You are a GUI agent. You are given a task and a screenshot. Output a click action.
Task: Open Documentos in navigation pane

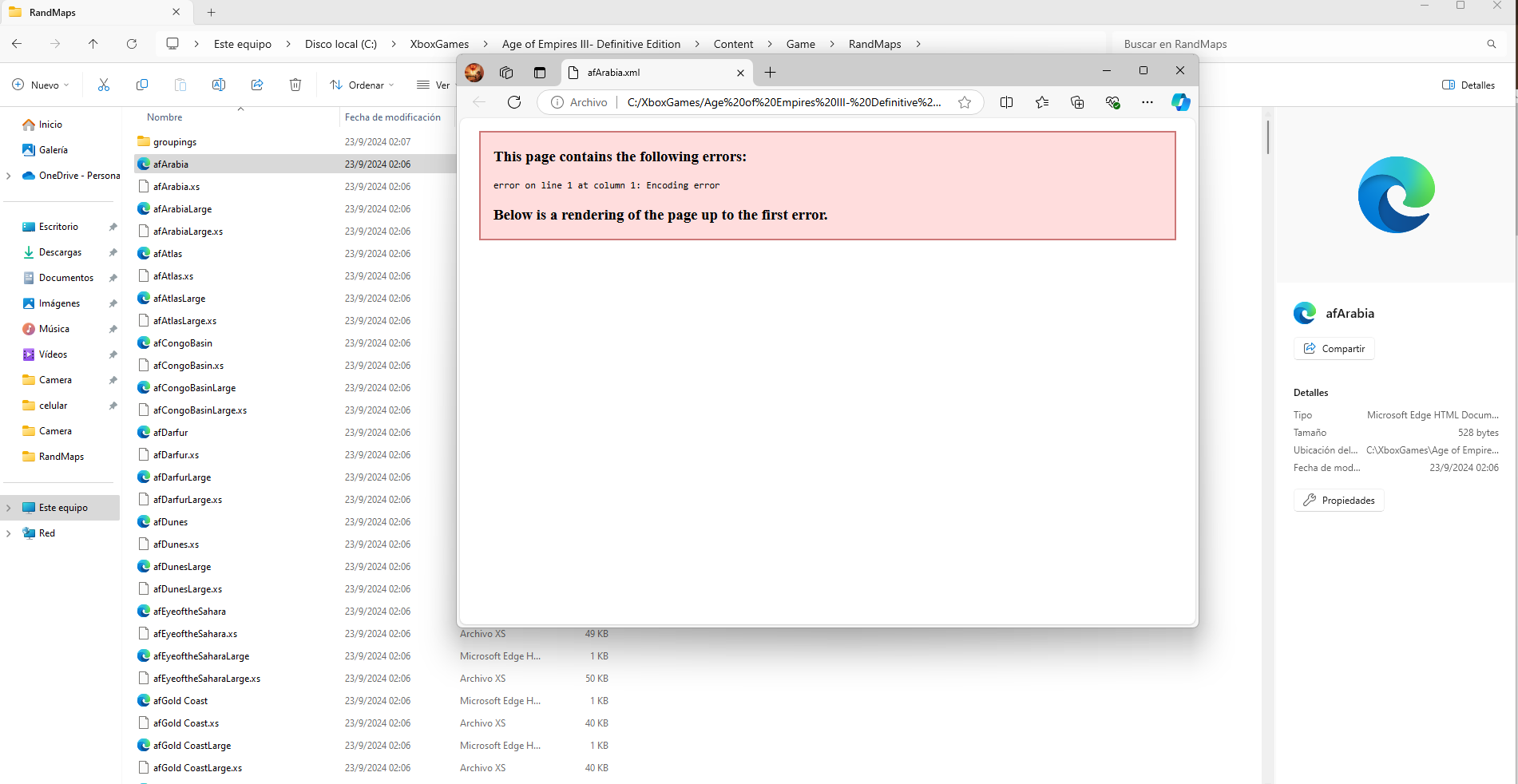[x=66, y=278]
